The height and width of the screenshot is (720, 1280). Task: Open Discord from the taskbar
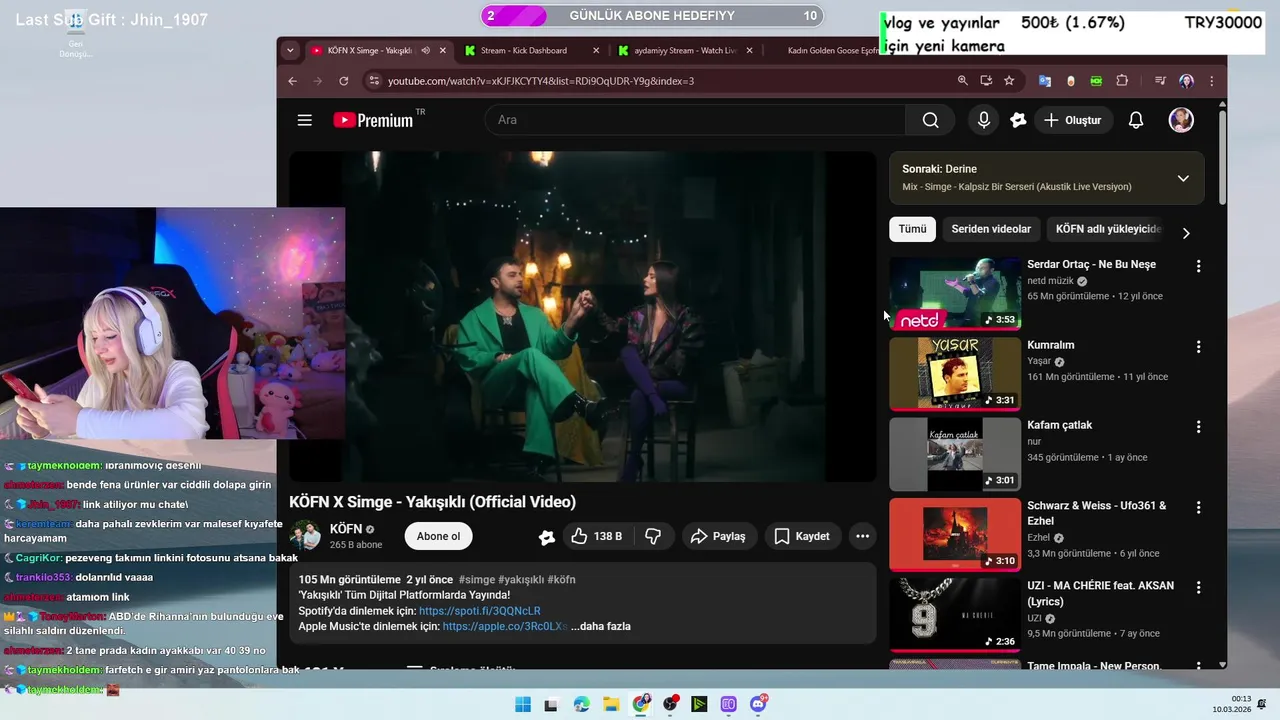pyautogui.click(x=759, y=704)
